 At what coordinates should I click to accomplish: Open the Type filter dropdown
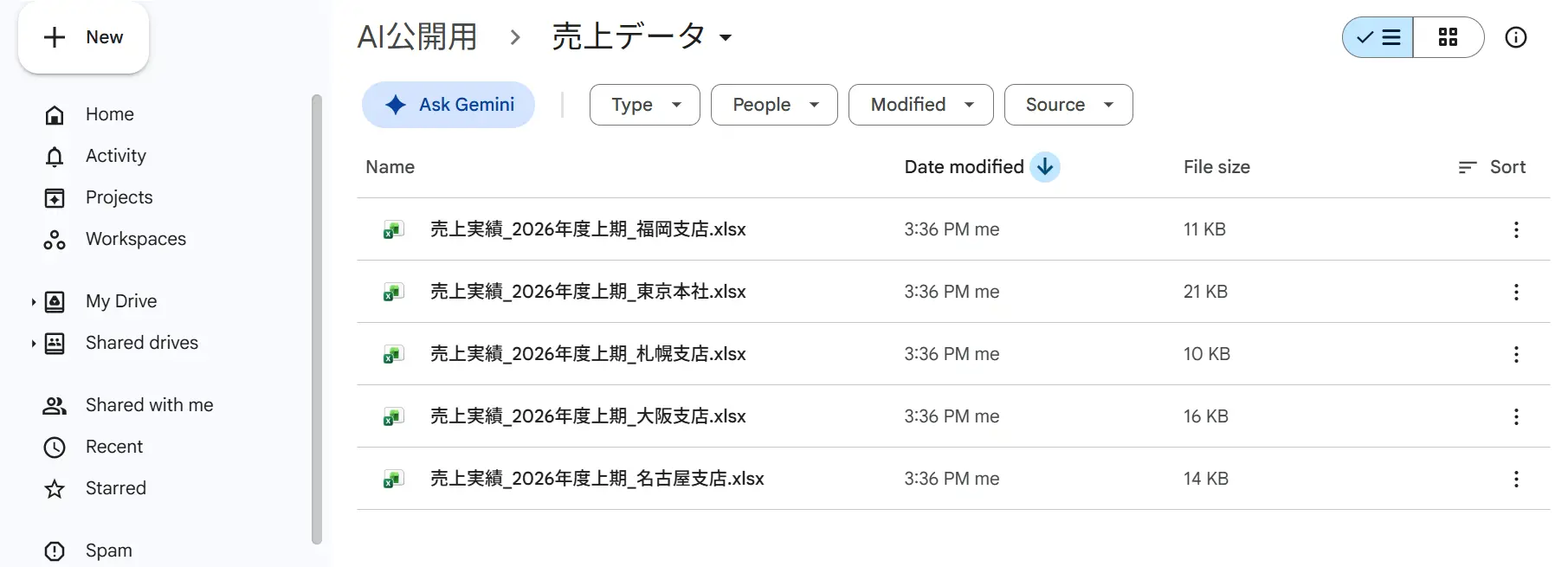click(645, 105)
